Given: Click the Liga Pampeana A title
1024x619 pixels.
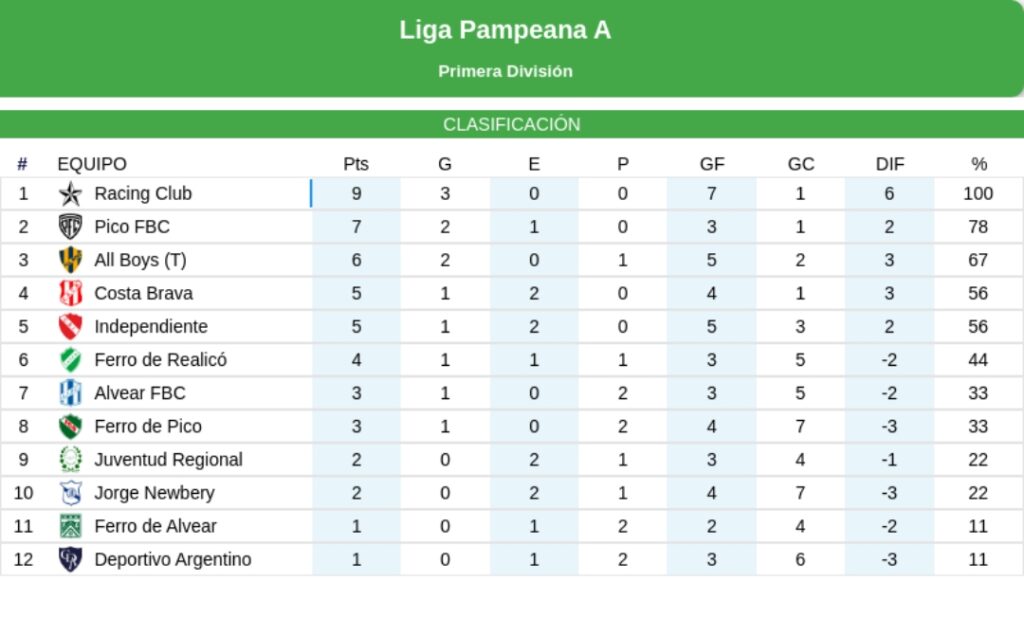Looking at the screenshot, I should click(x=505, y=30).
